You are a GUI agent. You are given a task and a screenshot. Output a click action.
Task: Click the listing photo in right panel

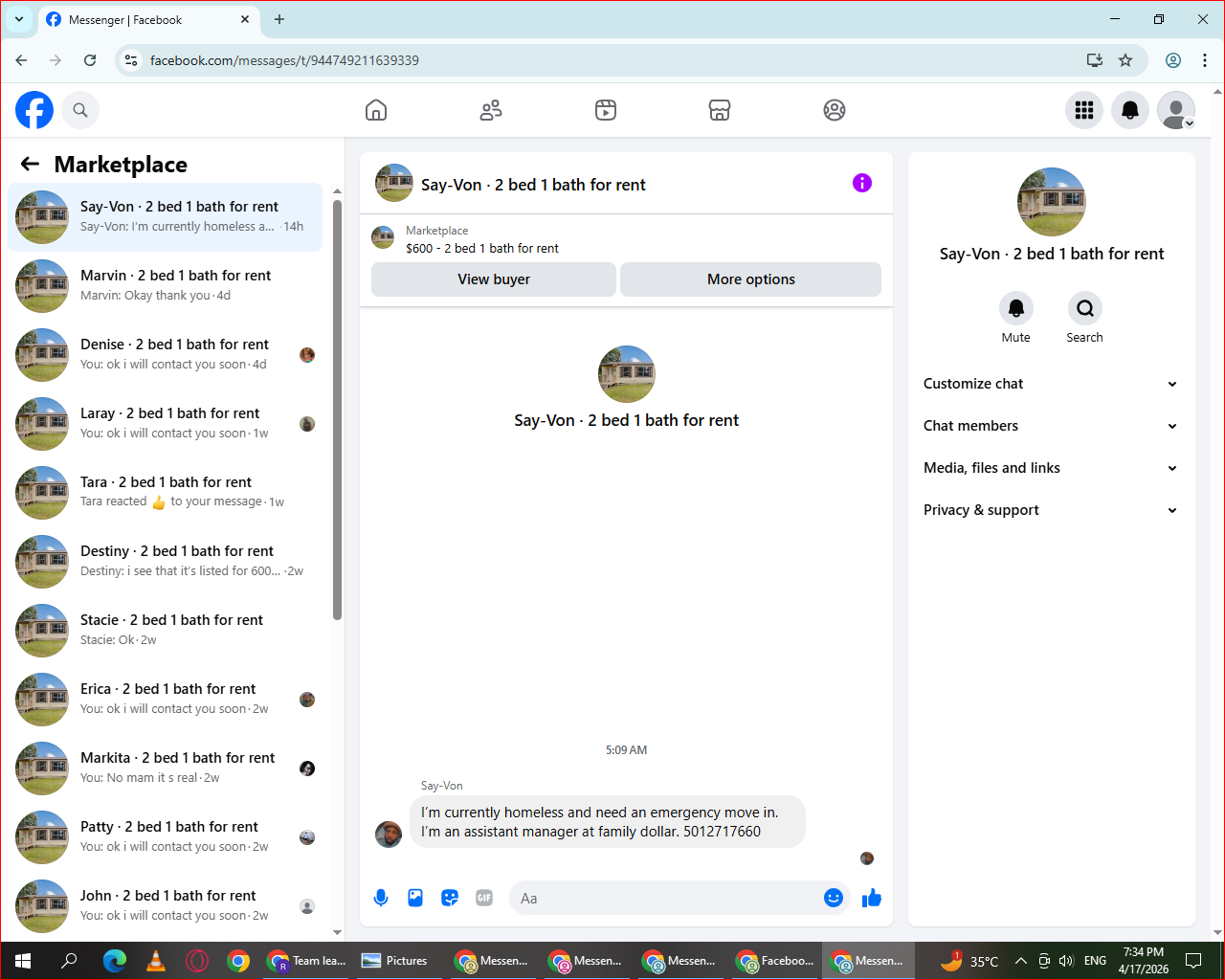1052,202
